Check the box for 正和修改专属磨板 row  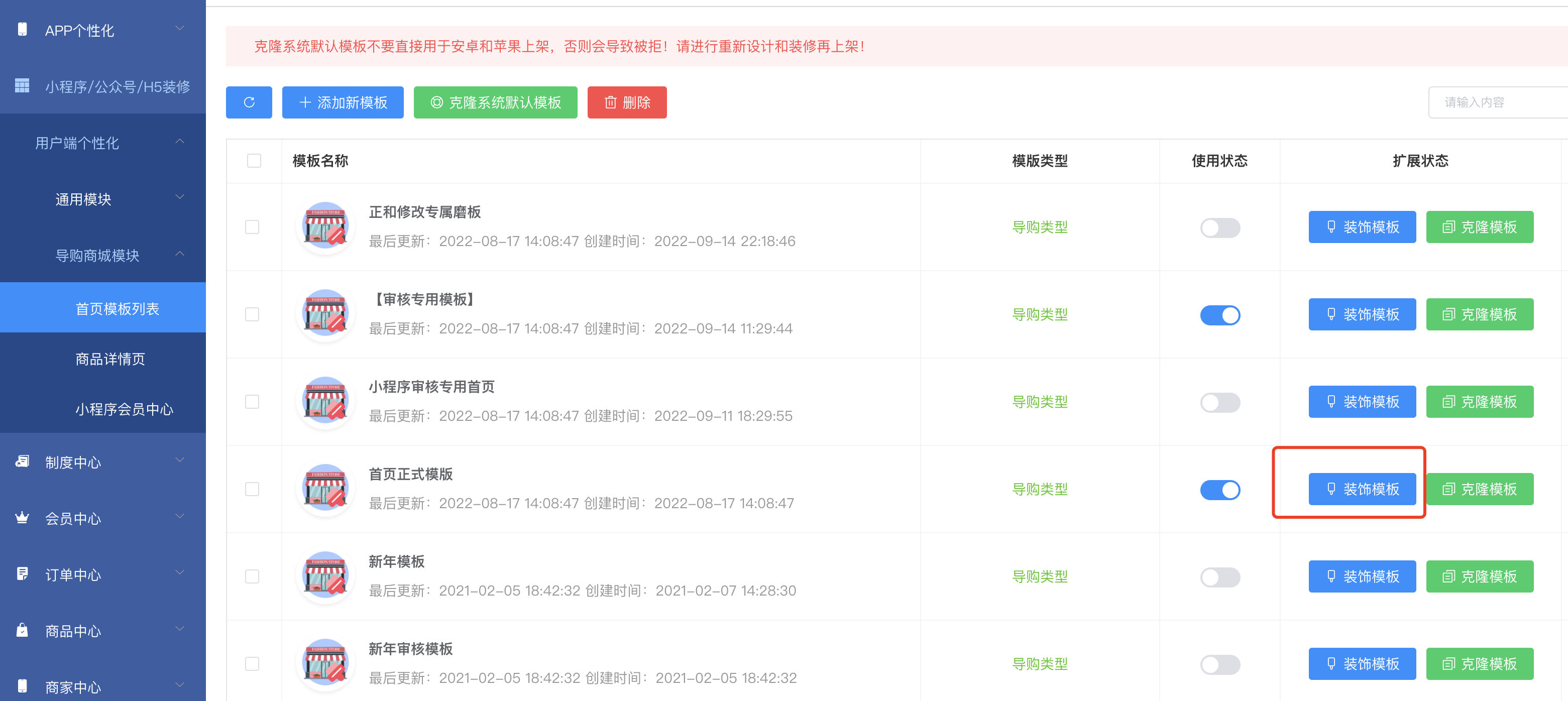point(252,227)
